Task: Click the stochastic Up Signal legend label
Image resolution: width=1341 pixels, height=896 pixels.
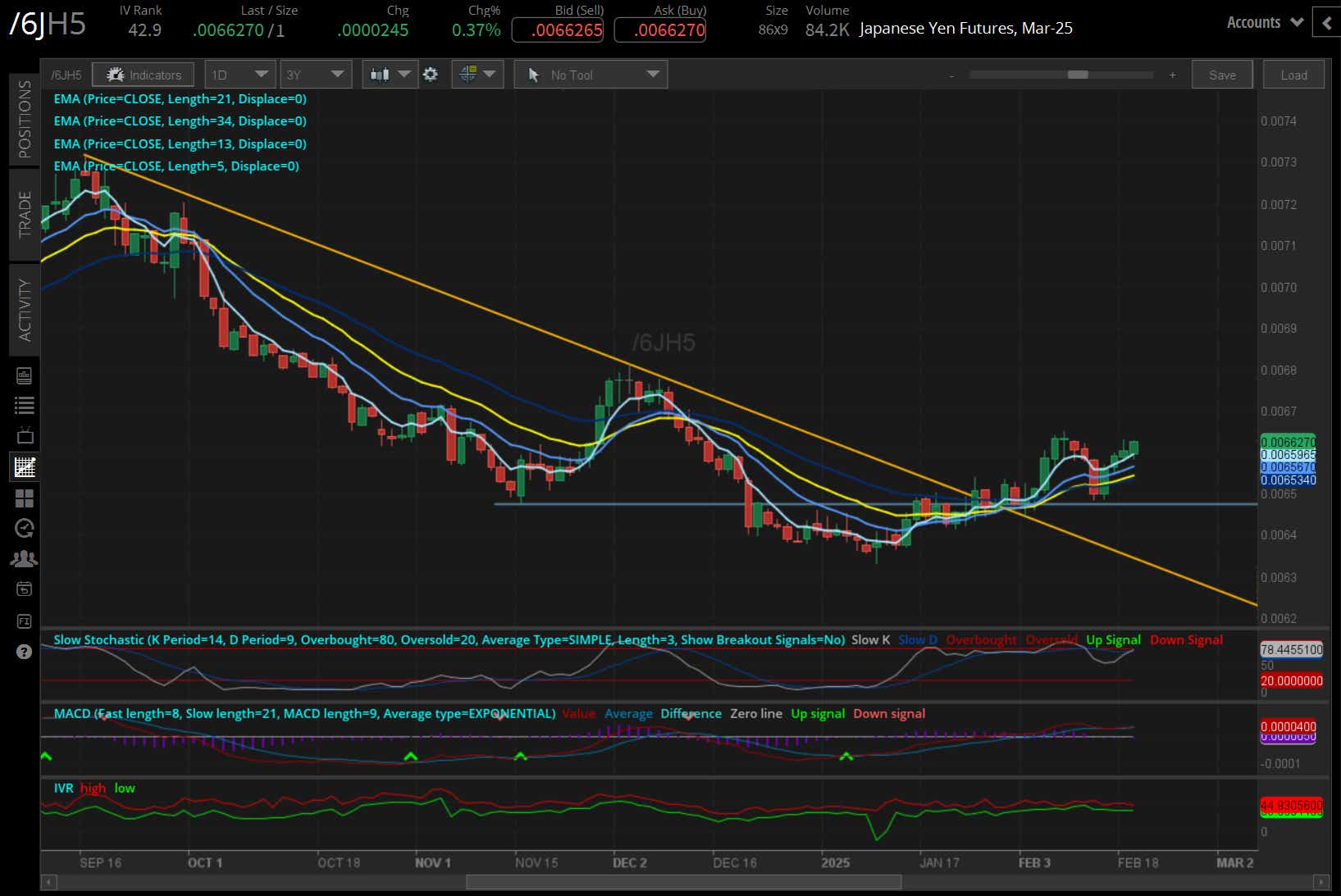Action: (x=1113, y=640)
